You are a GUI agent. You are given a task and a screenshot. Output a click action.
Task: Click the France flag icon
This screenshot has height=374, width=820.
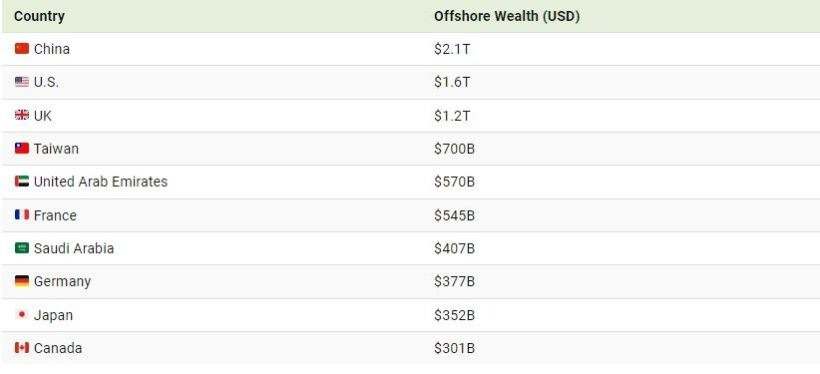pyautogui.click(x=22, y=215)
